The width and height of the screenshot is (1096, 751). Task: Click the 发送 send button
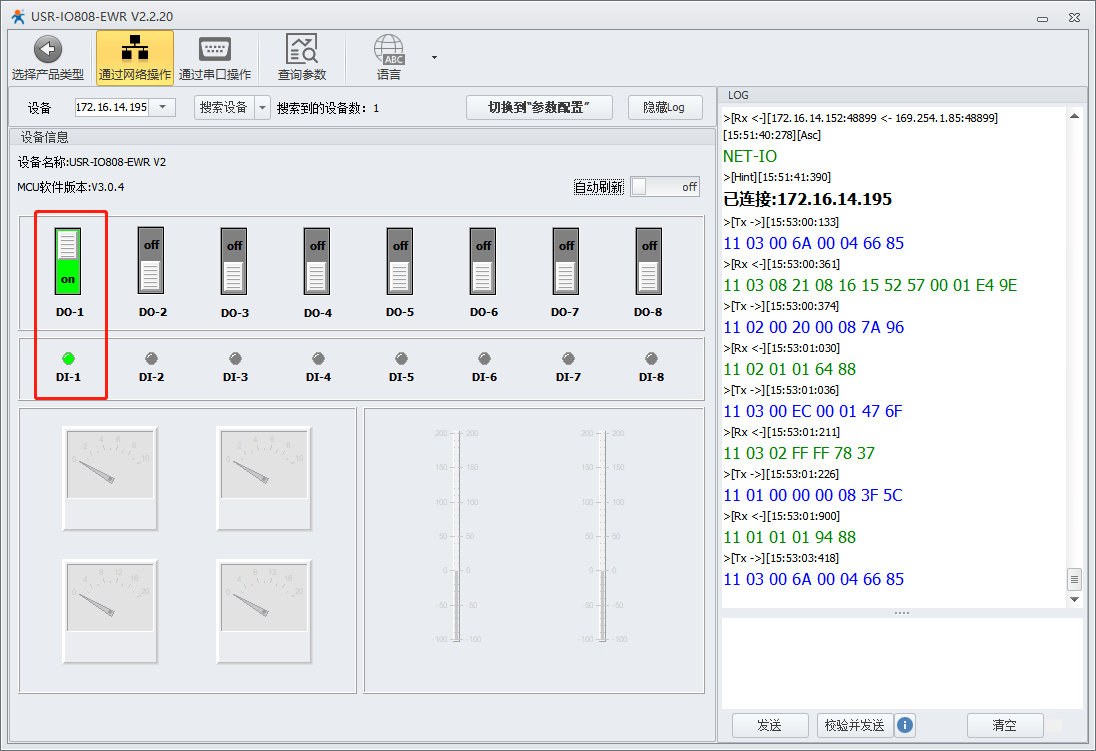(770, 725)
